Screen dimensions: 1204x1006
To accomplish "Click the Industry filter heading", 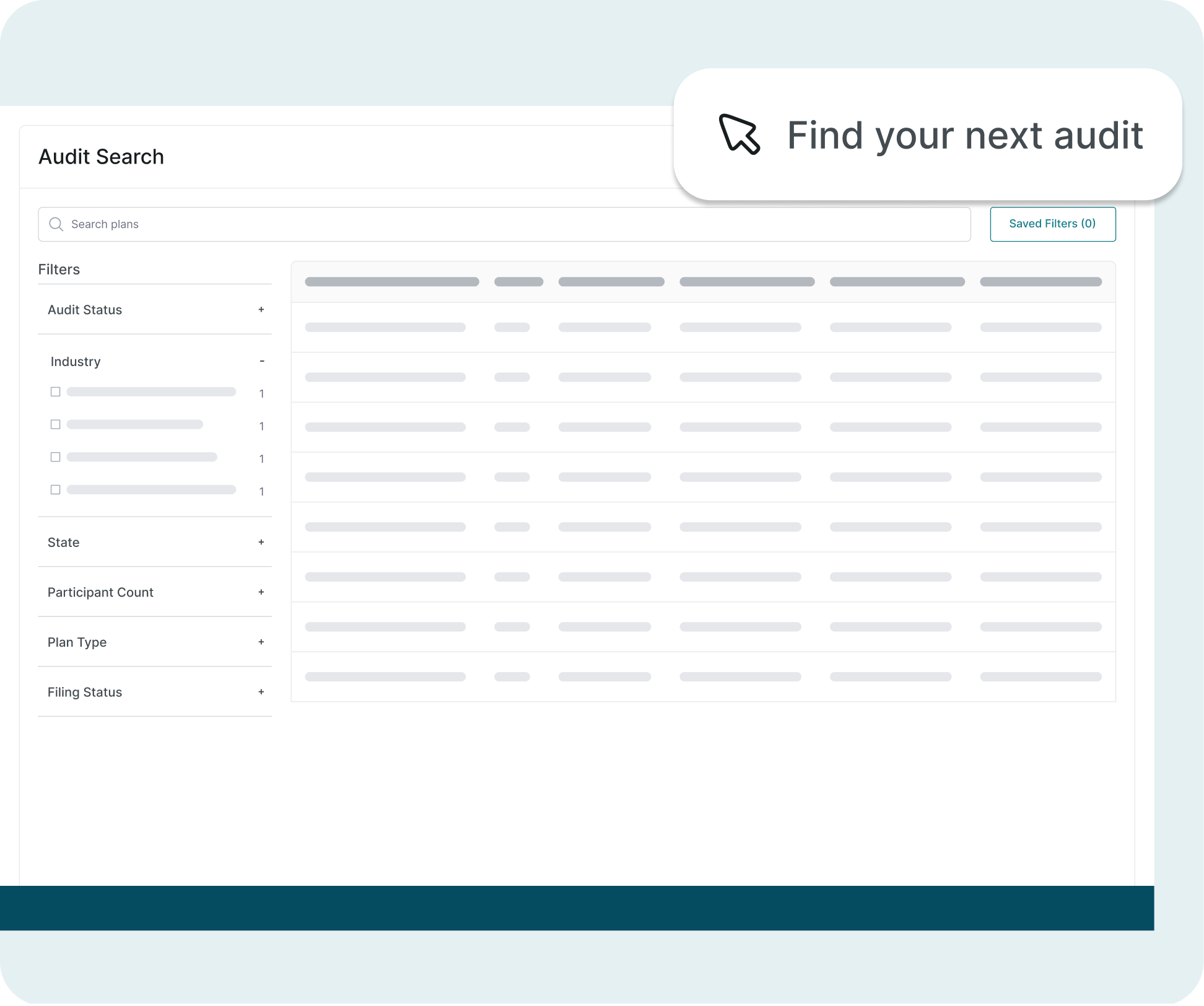I will 76,362.
